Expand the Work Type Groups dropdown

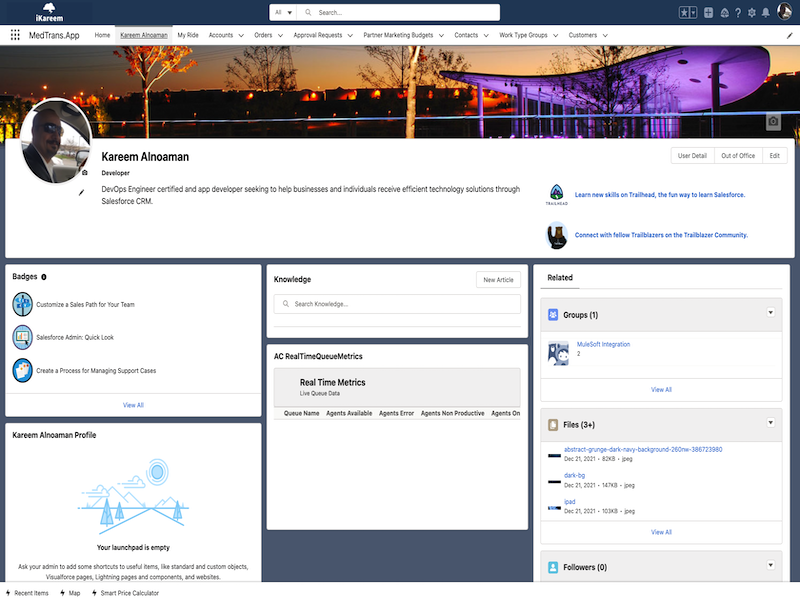pyautogui.click(x=556, y=36)
